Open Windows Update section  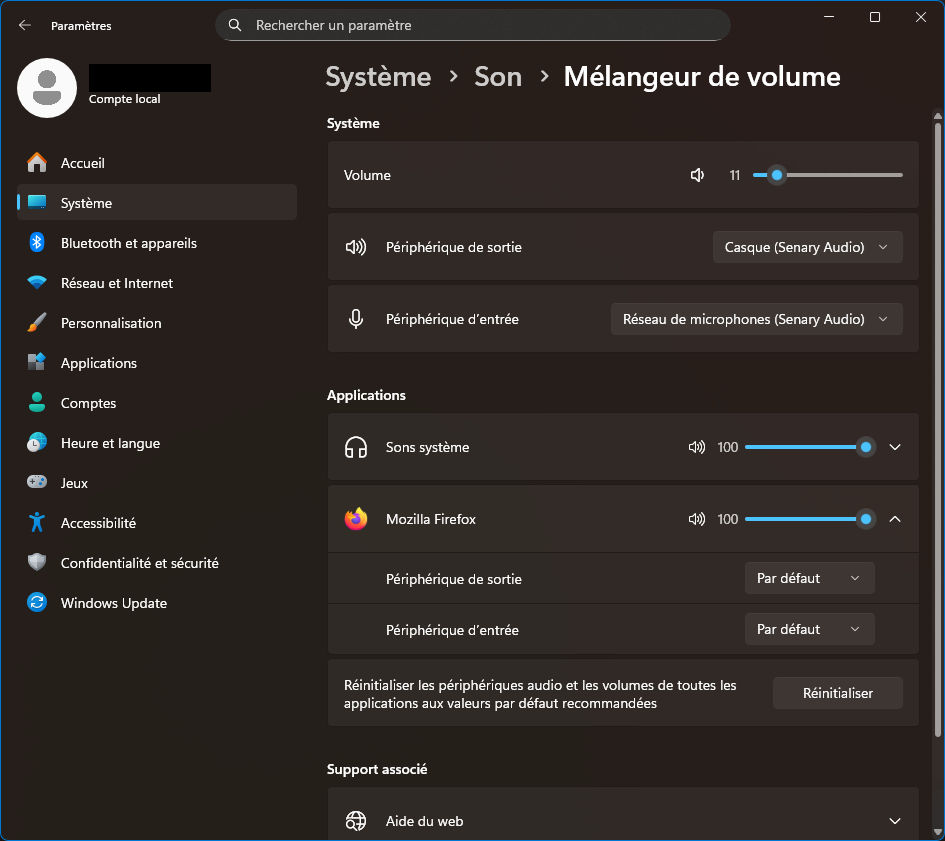(x=113, y=603)
